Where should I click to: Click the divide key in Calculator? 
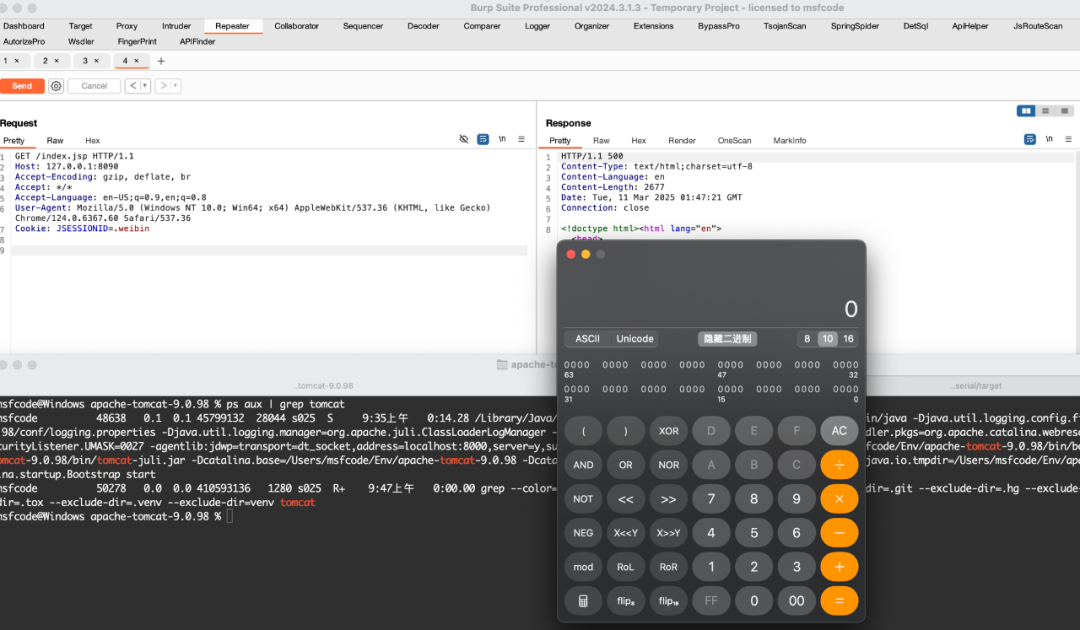839,465
